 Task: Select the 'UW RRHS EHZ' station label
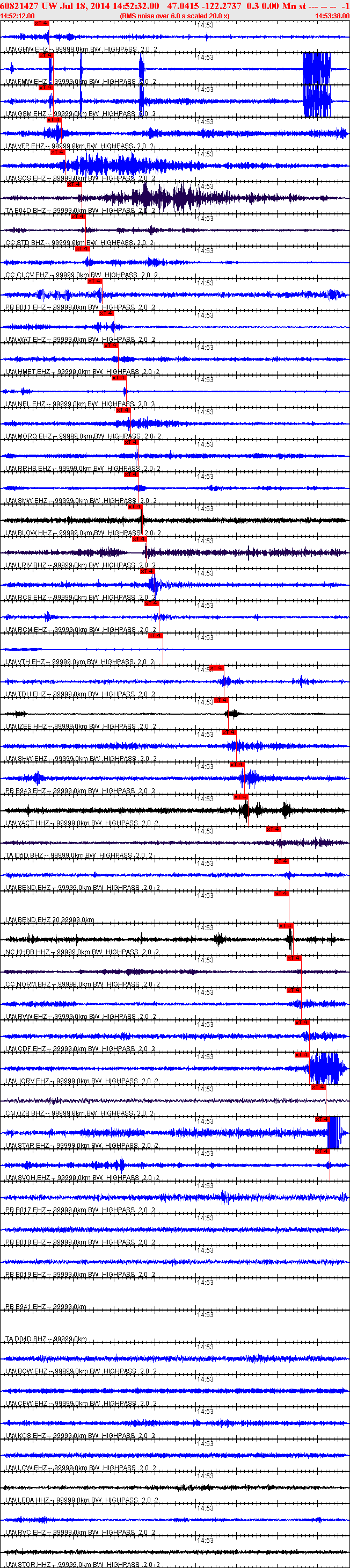point(29,469)
